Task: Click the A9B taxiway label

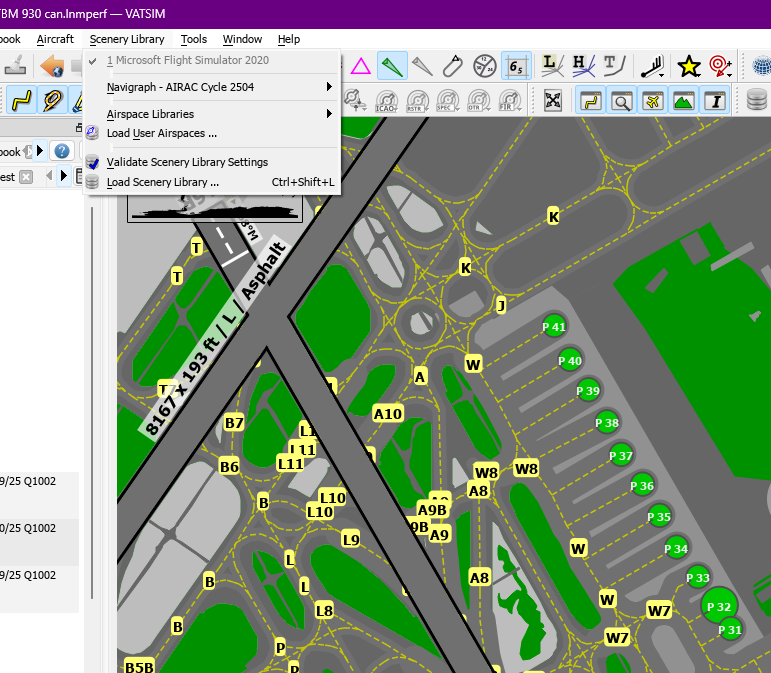Action: click(432, 510)
